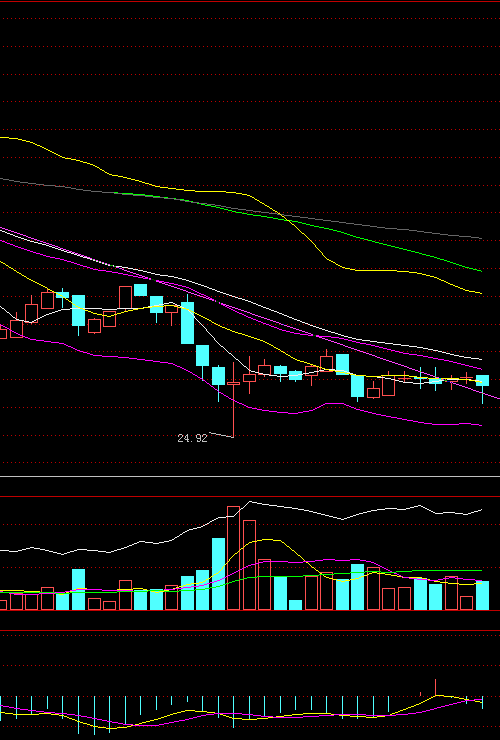The width and height of the screenshot is (500, 740).
Task: Click the peak of the yellow volume average curve
Action: coord(268,539)
